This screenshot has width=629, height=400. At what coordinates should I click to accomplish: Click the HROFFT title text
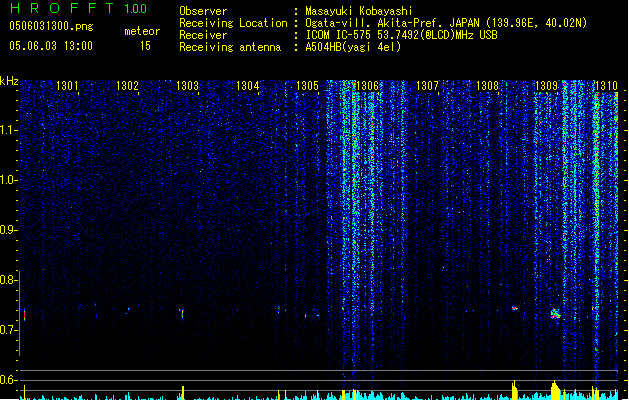62,8
